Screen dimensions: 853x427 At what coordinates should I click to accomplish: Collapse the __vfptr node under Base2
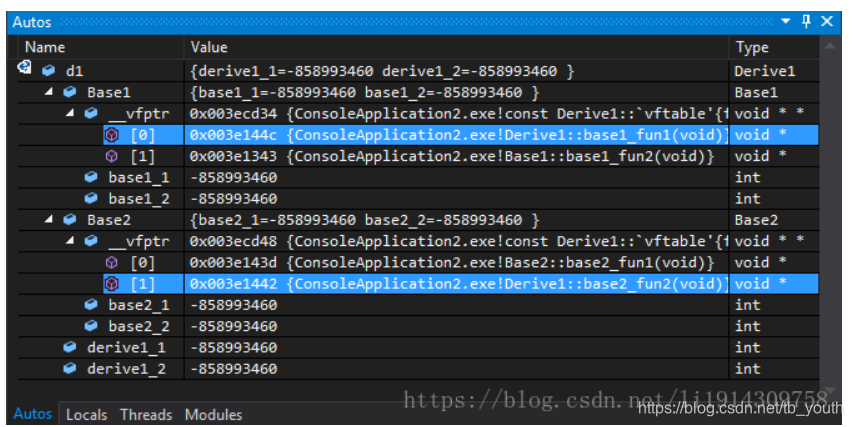tap(70, 241)
